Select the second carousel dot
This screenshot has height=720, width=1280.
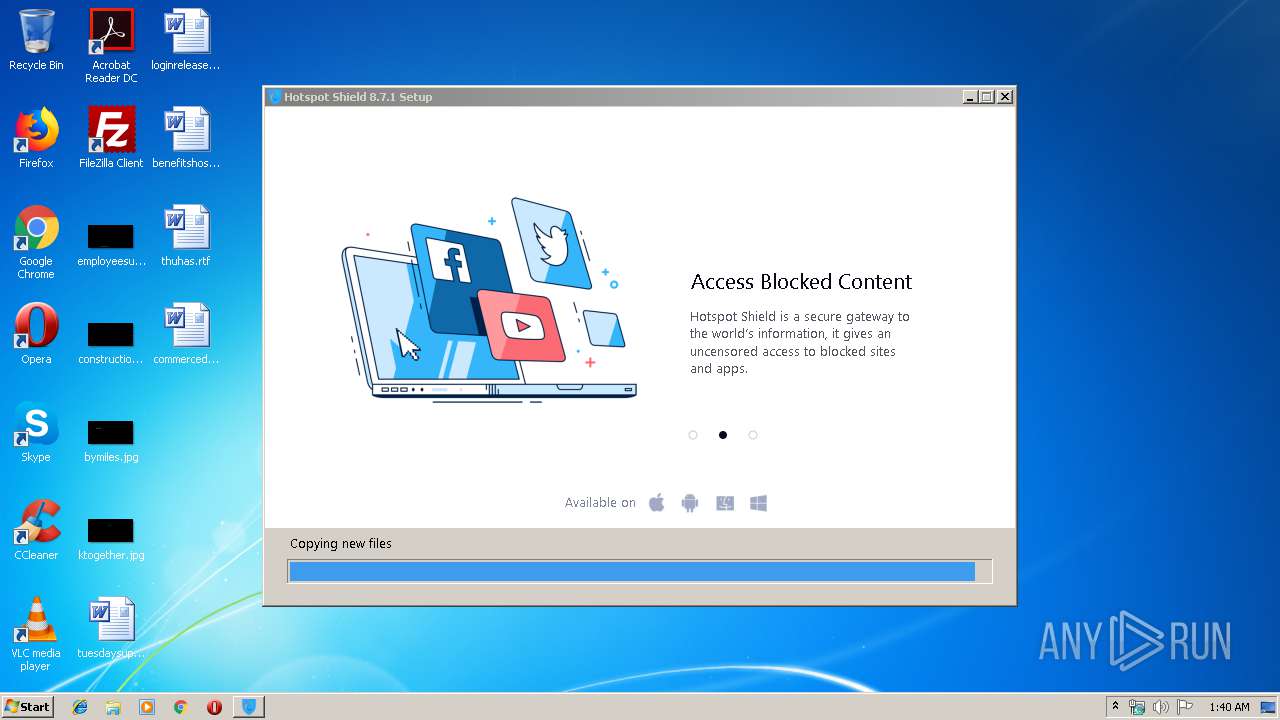[x=723, y=435]
